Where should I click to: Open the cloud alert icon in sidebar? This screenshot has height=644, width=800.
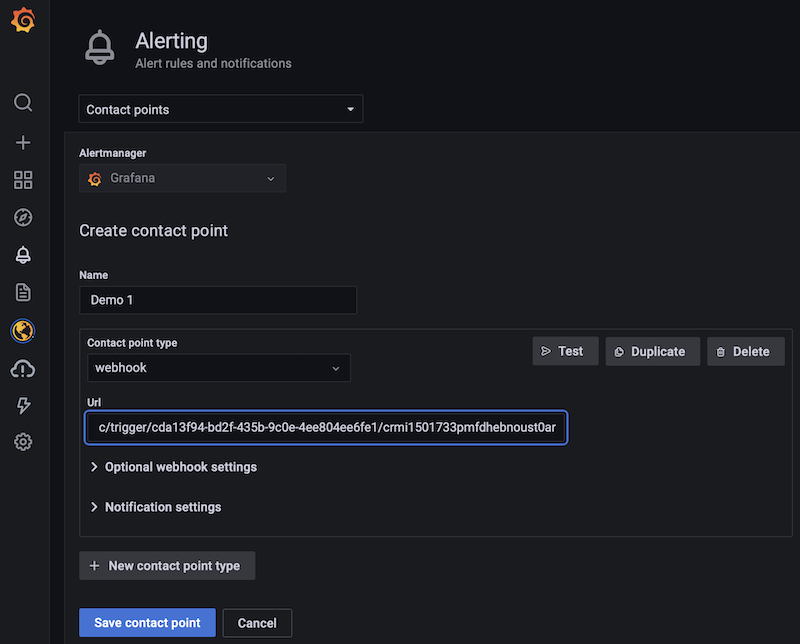click(x=23, y=369)
